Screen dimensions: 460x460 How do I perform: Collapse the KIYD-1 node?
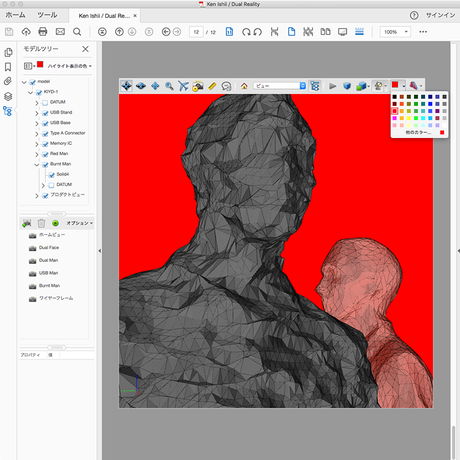30,92
